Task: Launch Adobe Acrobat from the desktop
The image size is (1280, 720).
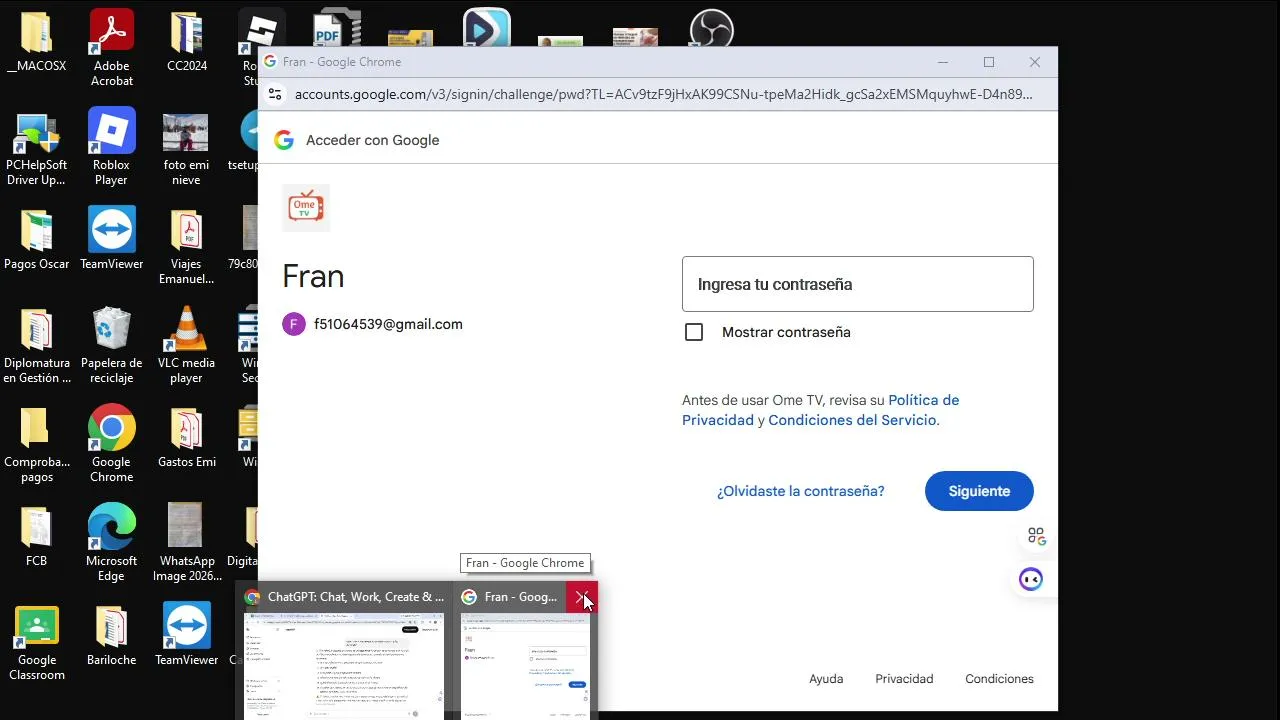Action: click(111, 48)
